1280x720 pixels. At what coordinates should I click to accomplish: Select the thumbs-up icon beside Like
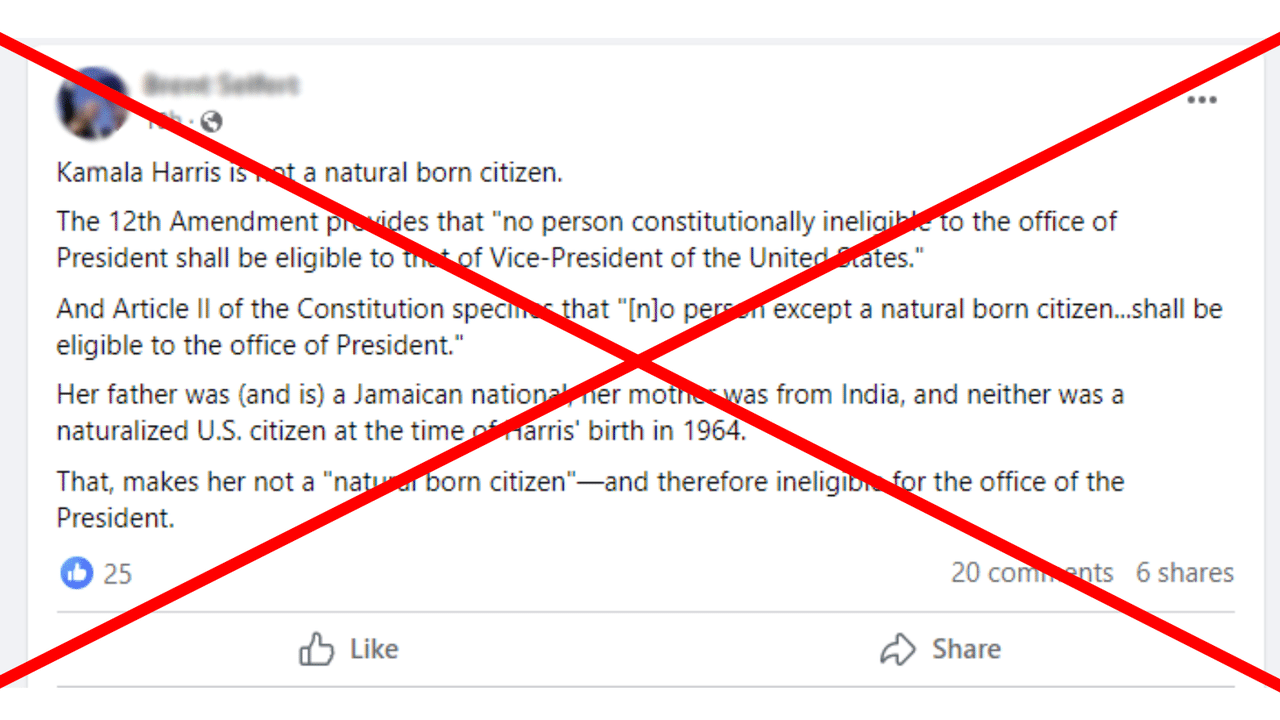coord(315,649)
